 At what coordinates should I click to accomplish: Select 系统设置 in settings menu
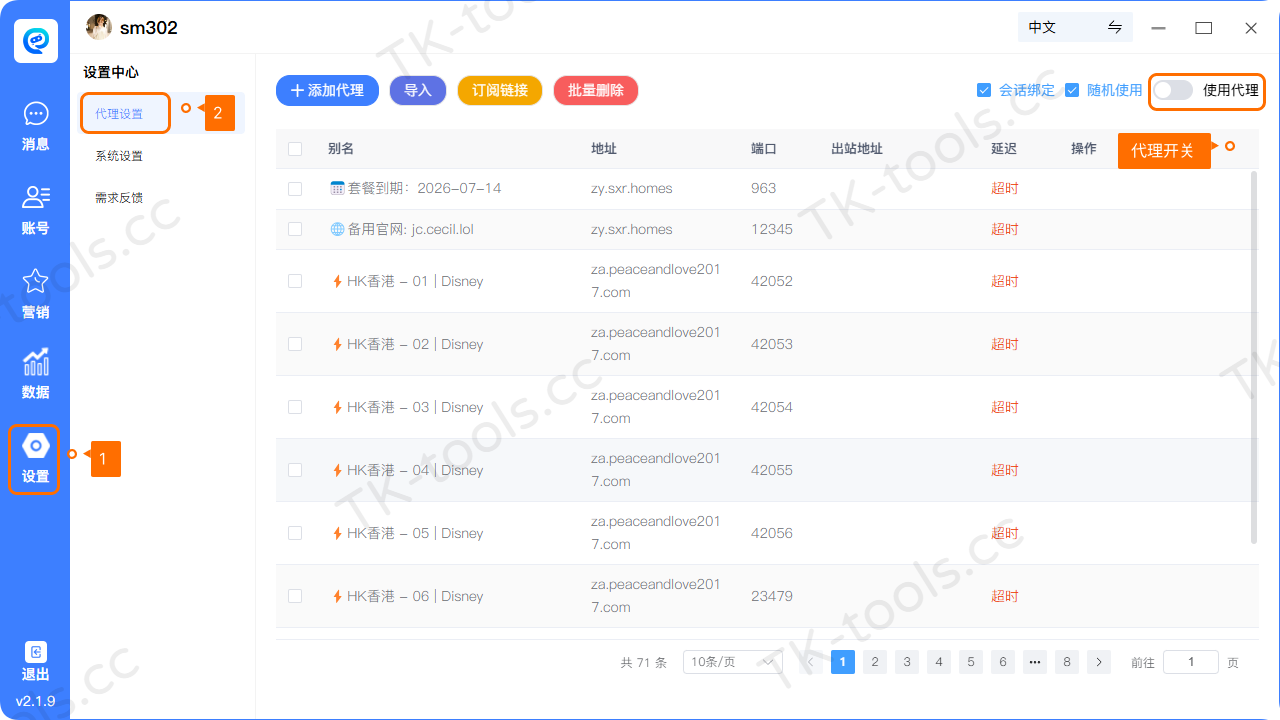tap(119, 156)
